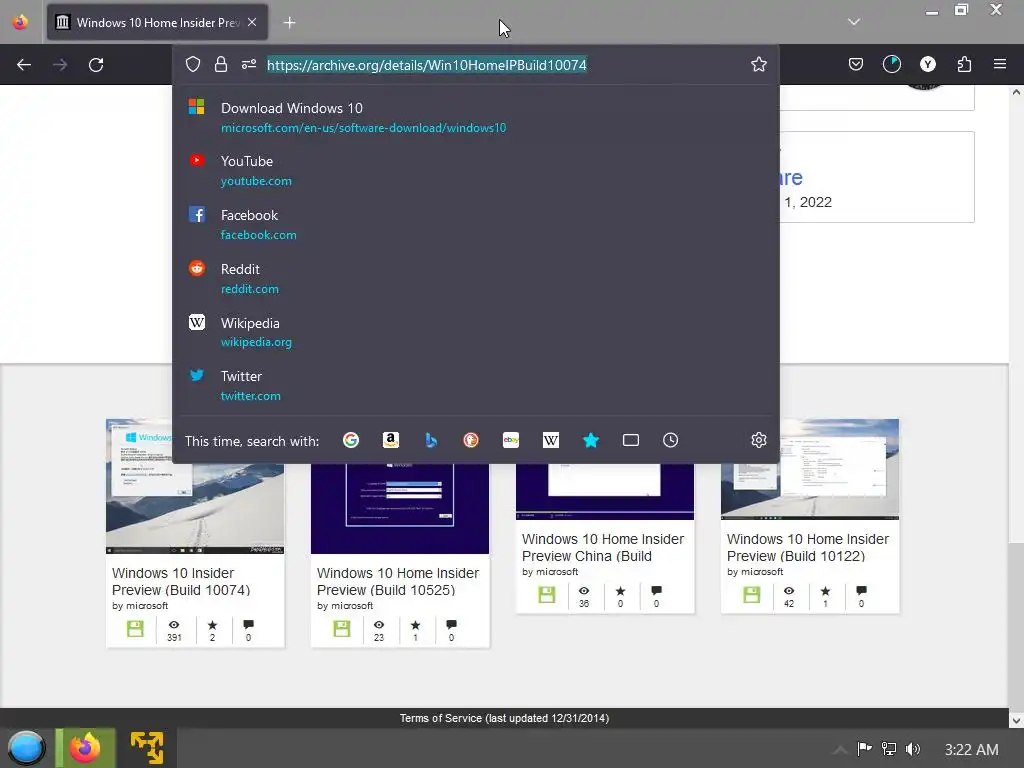
Task: Expand the list all tabs chevron
Action: (x=854, y=22)
